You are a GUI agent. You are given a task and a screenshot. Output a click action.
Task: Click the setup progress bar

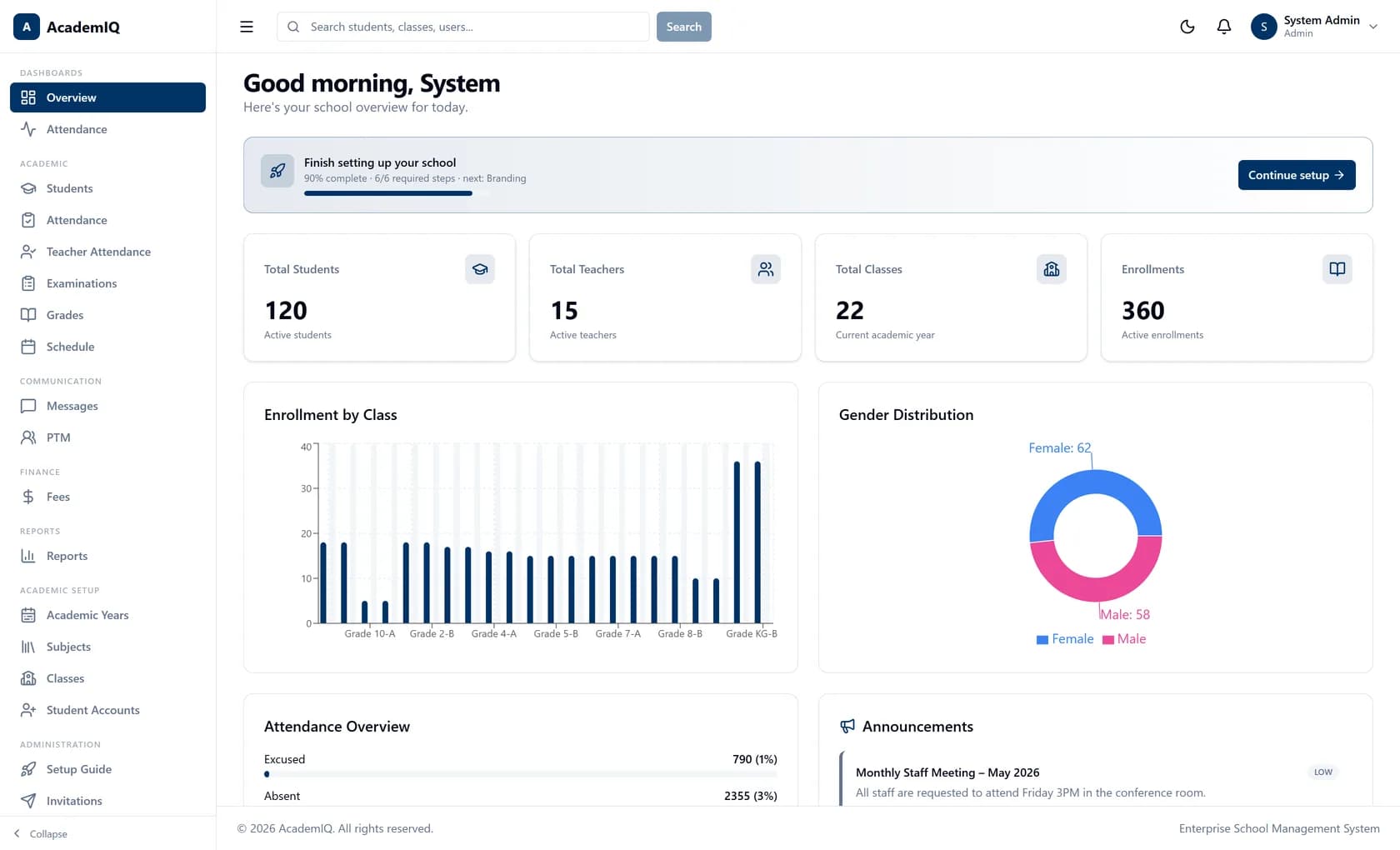pyautogui.click(x=397, y=193)
